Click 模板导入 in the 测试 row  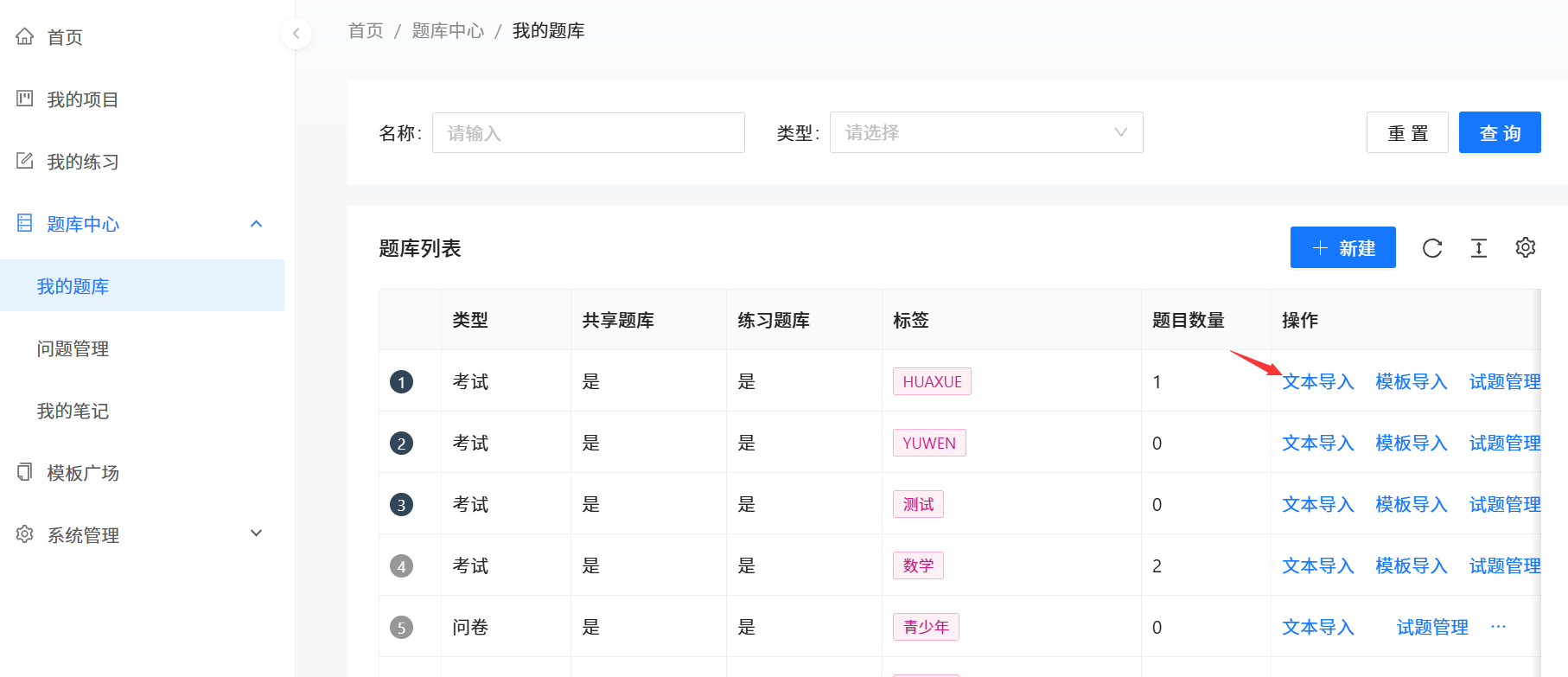pos(1411,504)
